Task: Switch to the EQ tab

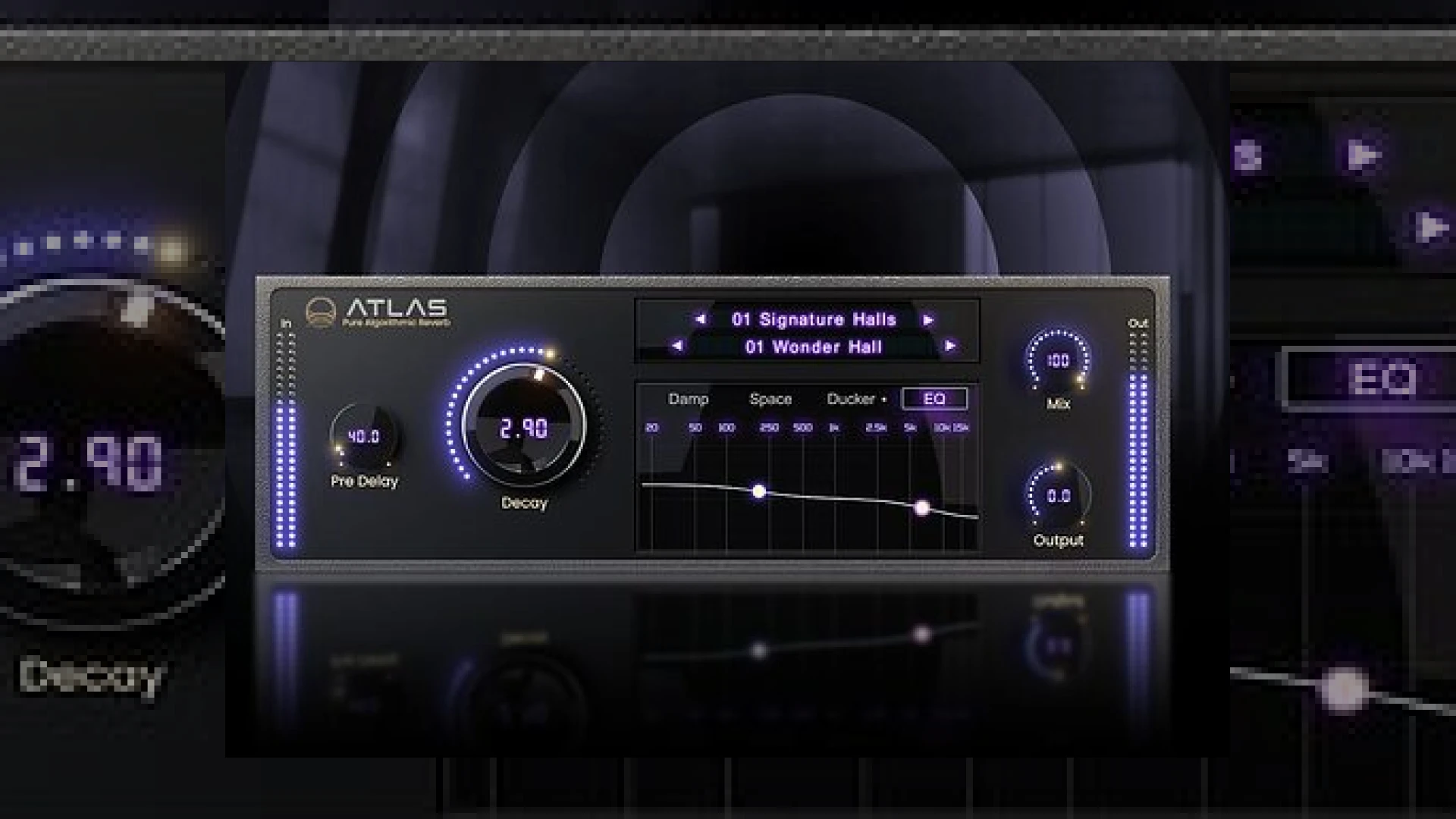Action: 934,398
